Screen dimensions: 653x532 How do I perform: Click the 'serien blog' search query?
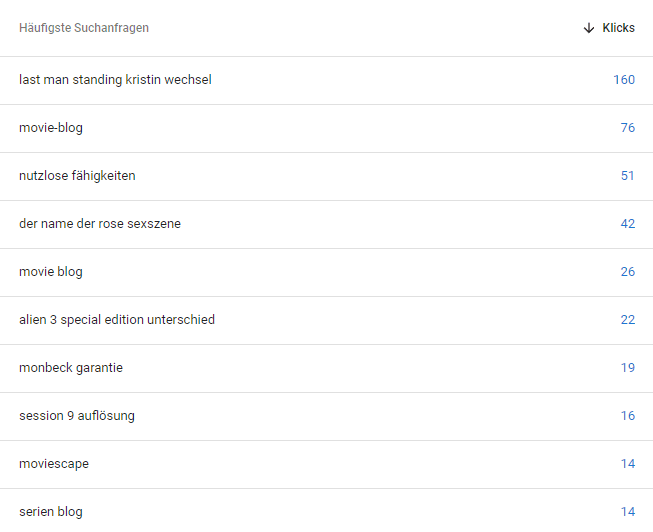pyautogui.click(x=51, y=512)
